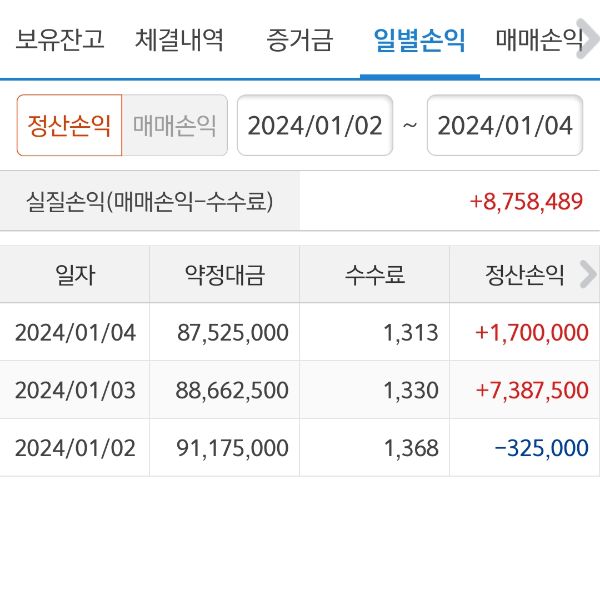The image size is (600, 600).
Task: Click the 정산손익 column header
Action: point(525,275)
